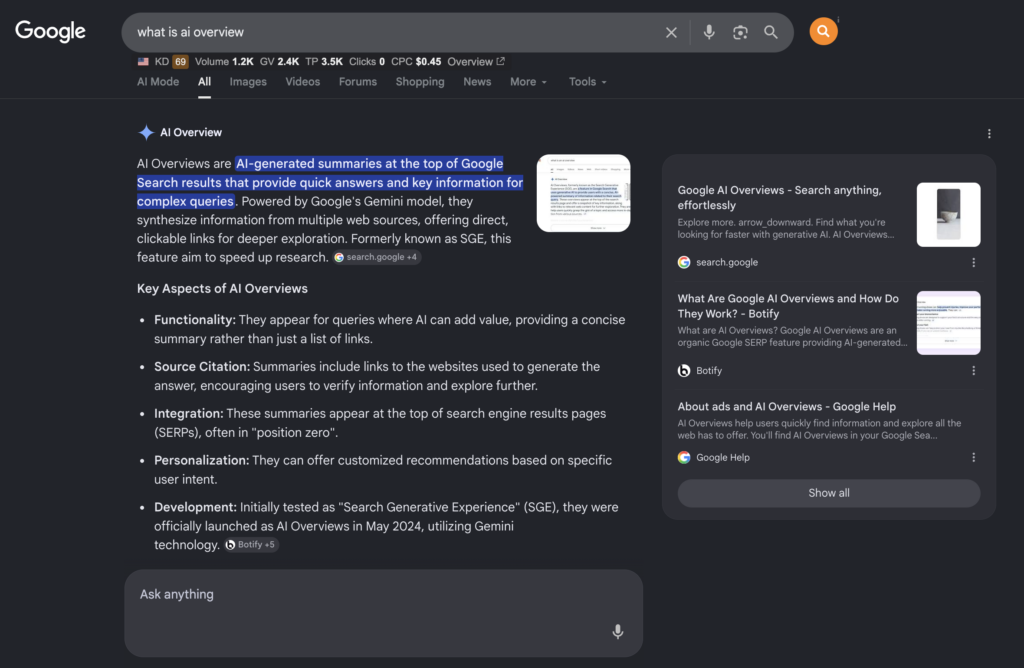Switch to the News tab

point(477,82)
